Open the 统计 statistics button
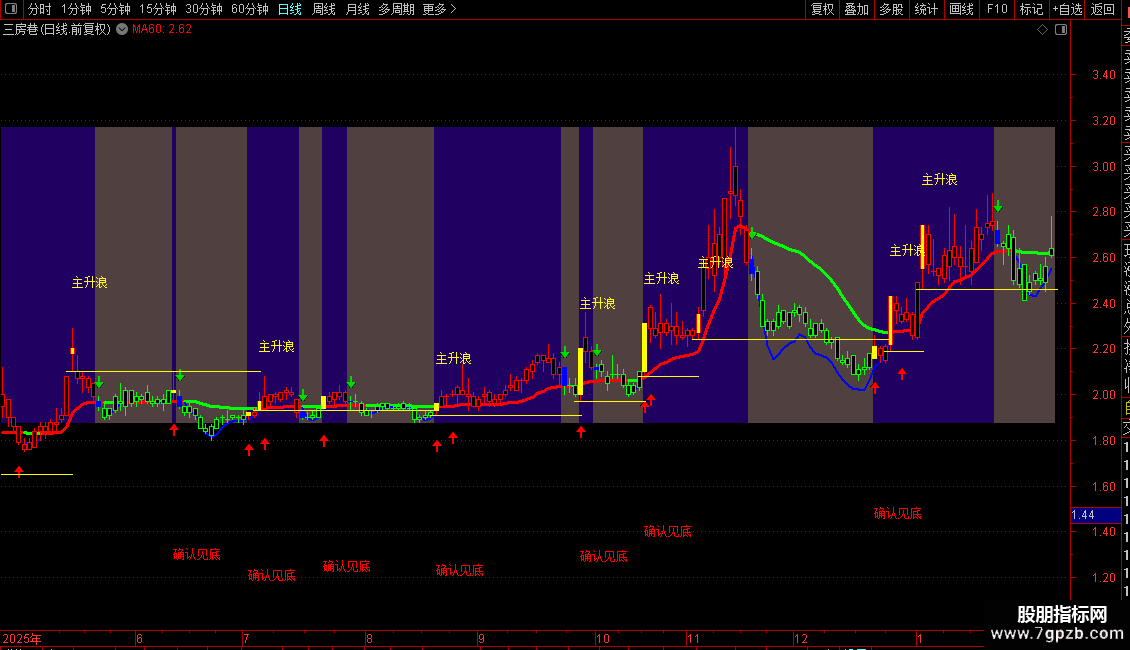The height and width of the screenshot is (650, 1130). 926,9
